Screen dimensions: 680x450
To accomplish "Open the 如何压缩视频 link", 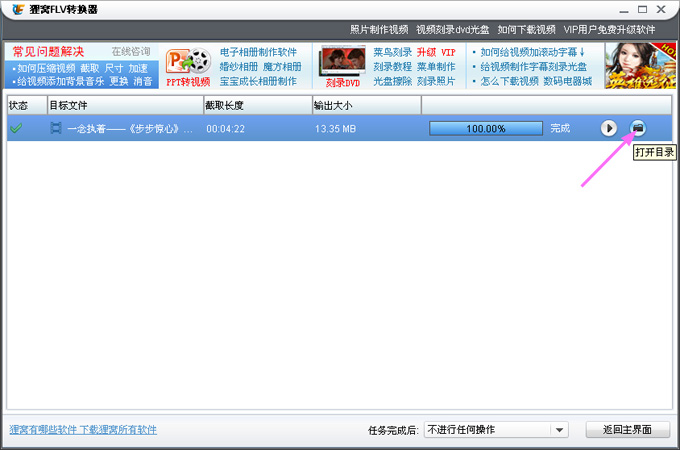I will (x=46, y=68).
